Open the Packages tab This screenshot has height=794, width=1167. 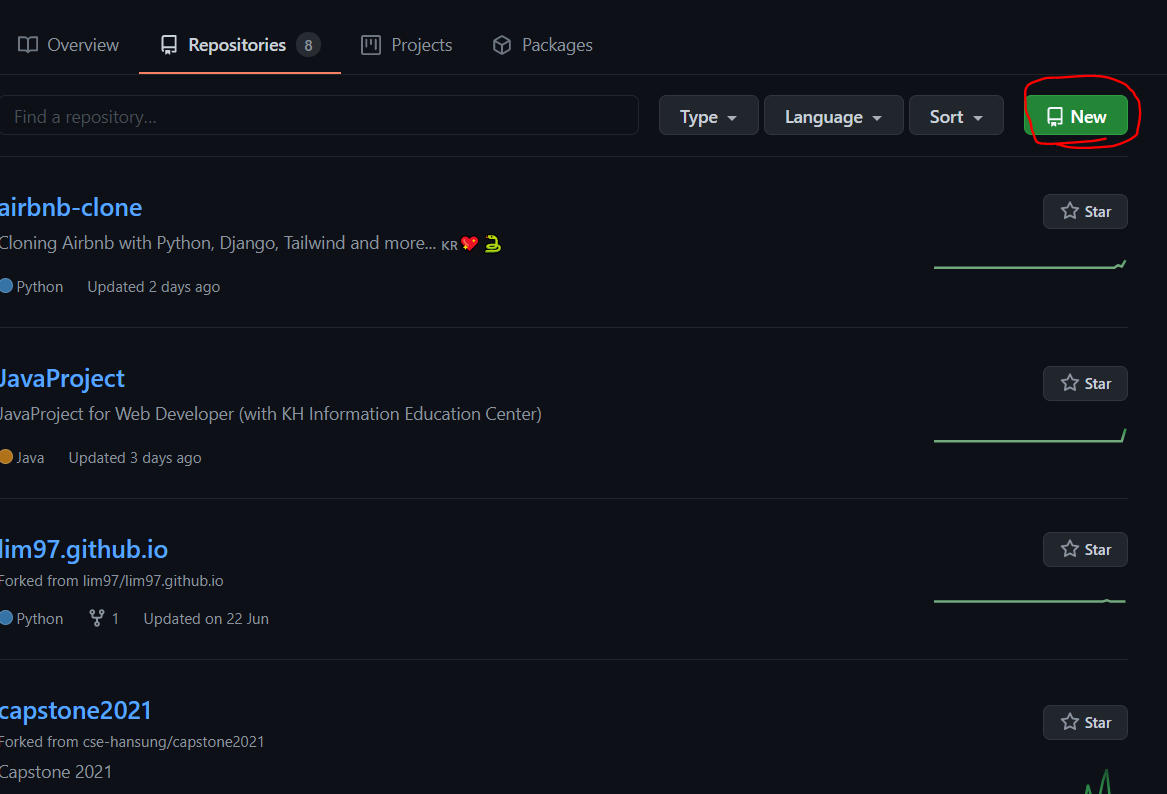coord(543,45)
